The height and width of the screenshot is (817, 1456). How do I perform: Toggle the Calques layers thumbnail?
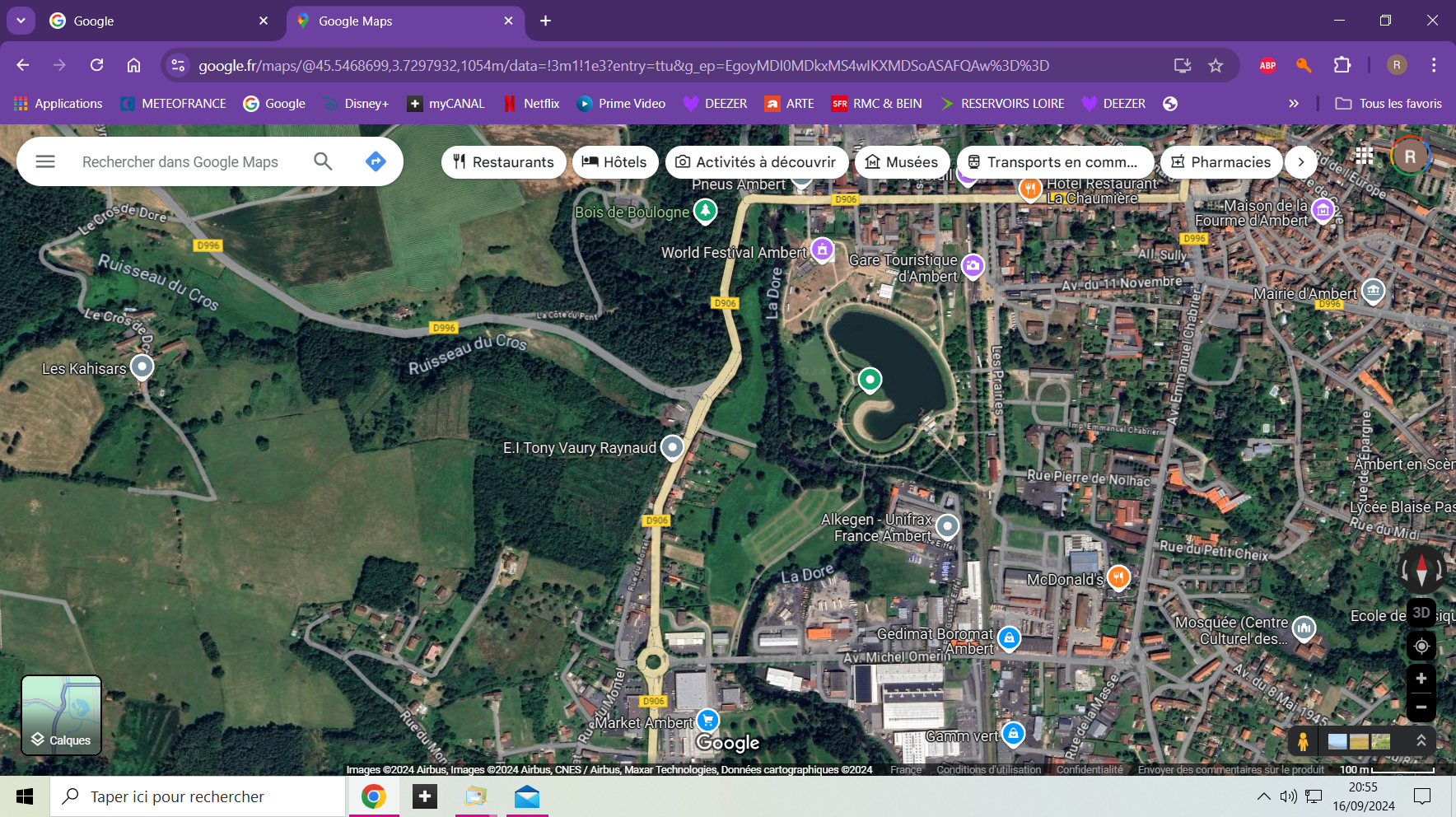62,715
